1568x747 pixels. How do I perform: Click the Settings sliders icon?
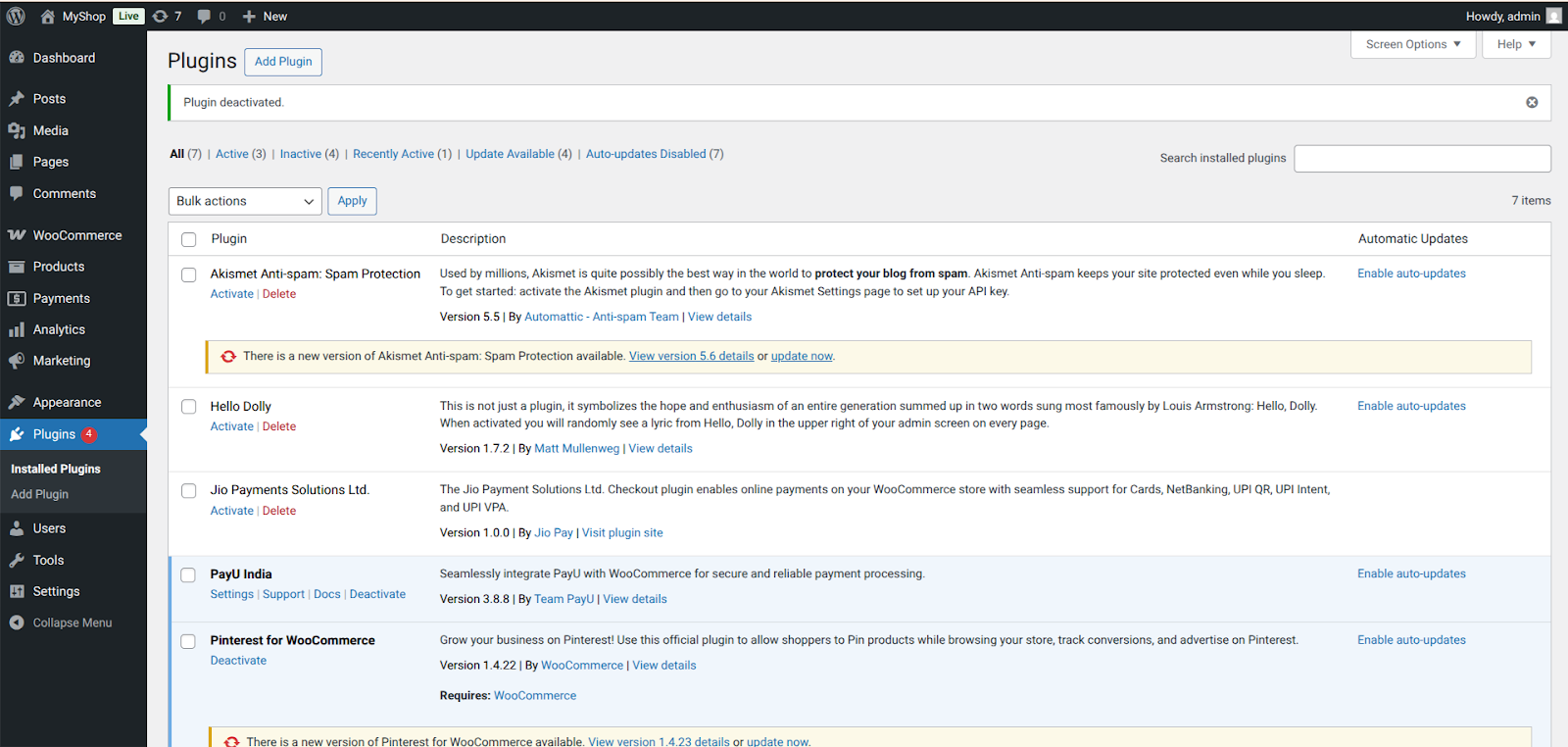[x=17, y=591]
